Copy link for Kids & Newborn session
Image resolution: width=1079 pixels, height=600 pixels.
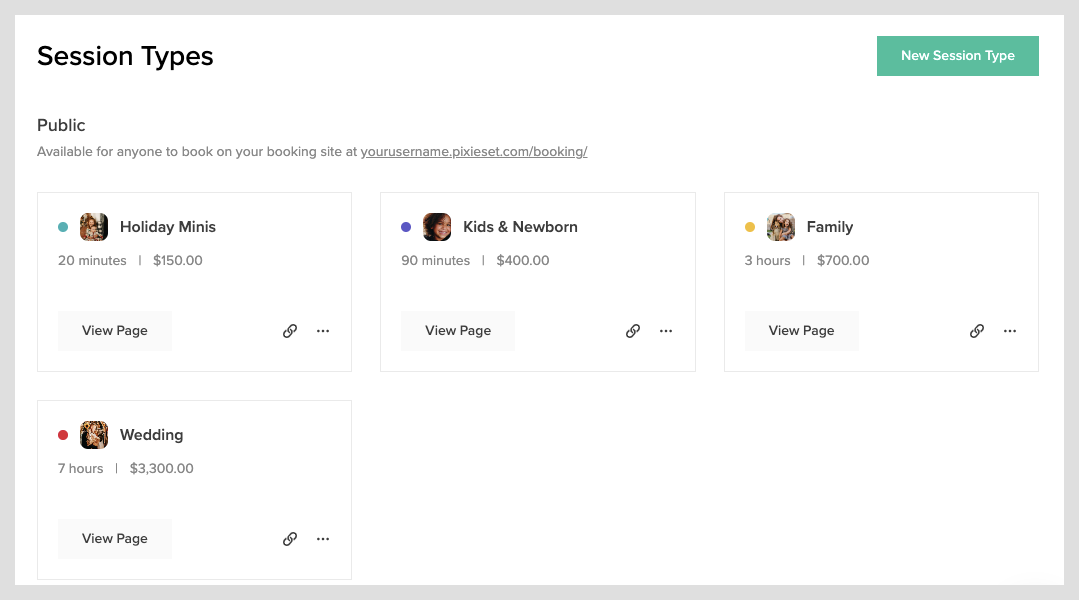coord(633,331)
